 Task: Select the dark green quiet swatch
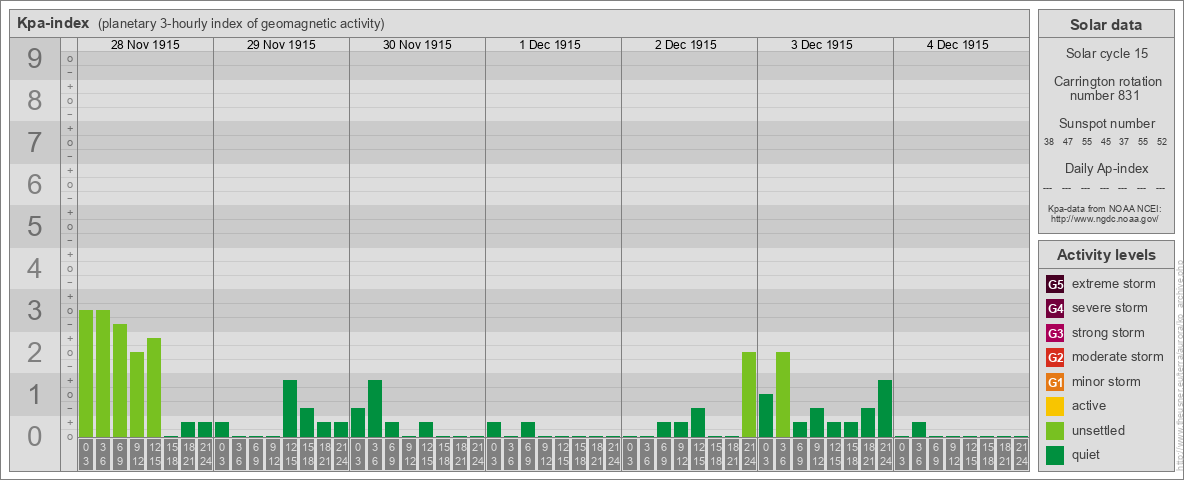(1055, 455)
